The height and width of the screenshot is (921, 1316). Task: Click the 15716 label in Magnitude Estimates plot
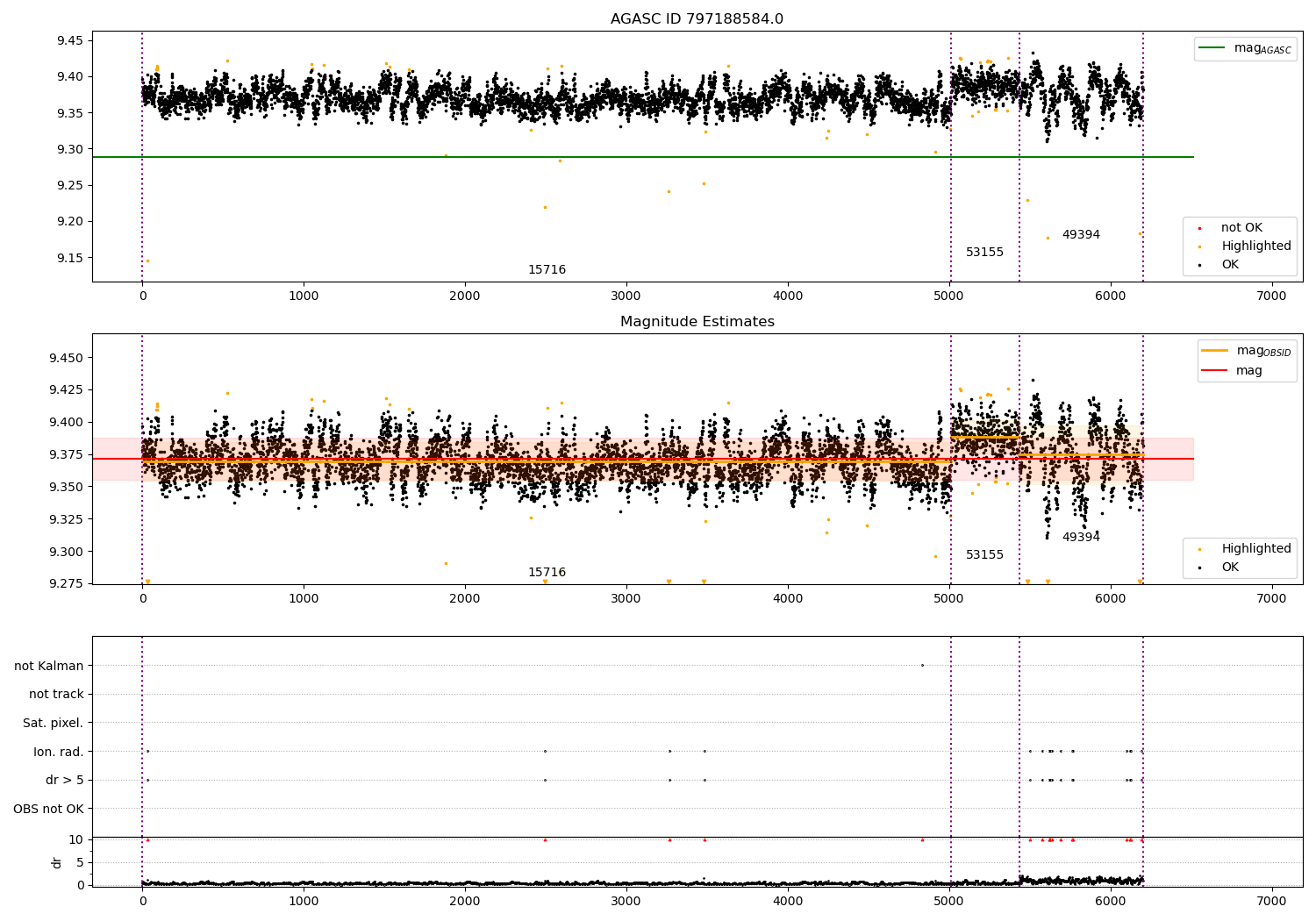coord(547,572)
